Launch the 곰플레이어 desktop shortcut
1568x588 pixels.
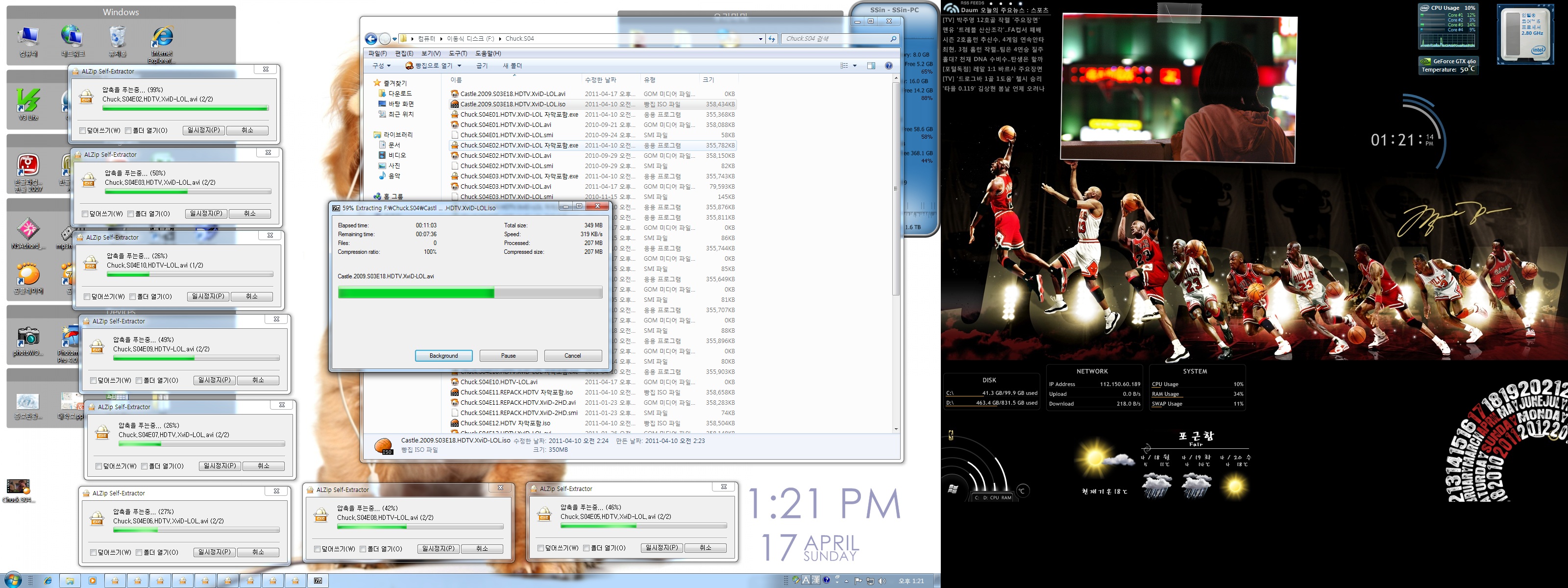click(x=28, y=279)
